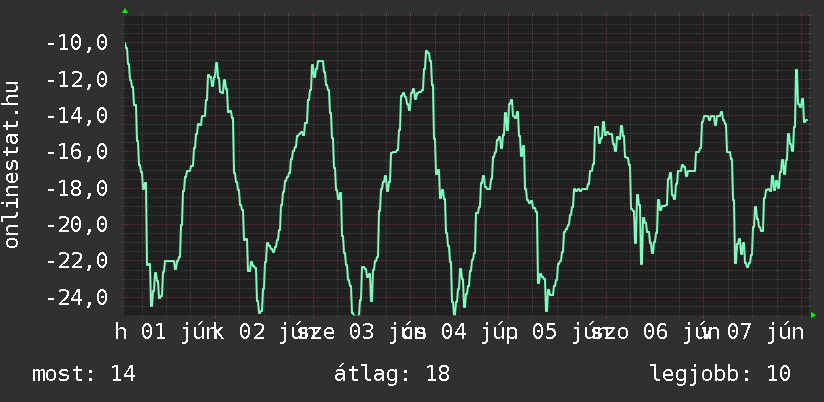Click the -16,0 y-axis label
824x402 pixels.
click(77, 152)
